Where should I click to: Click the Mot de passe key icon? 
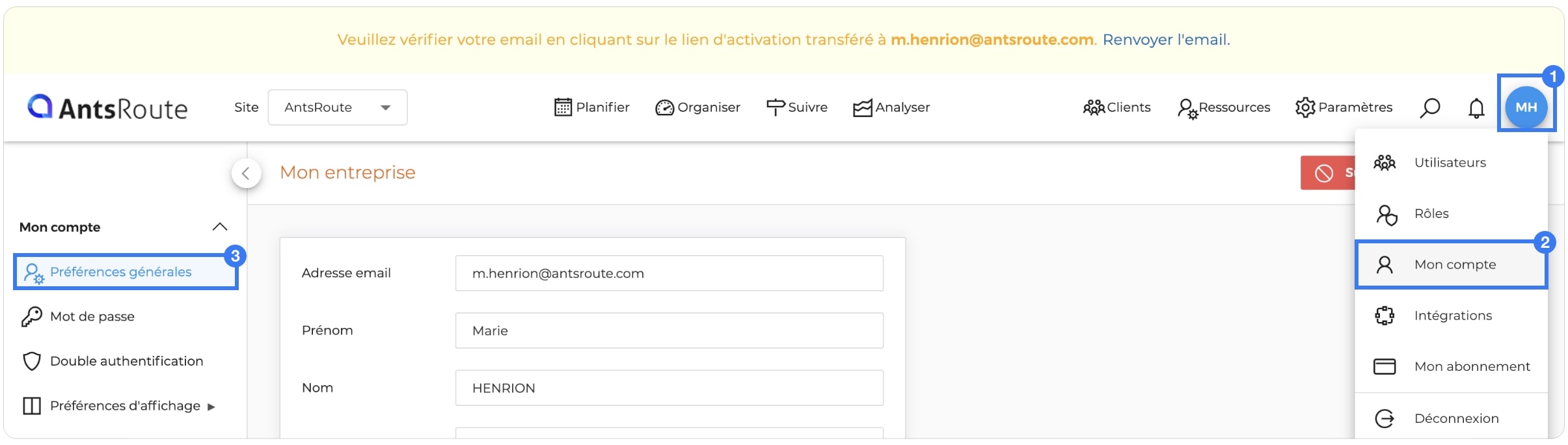31,317
